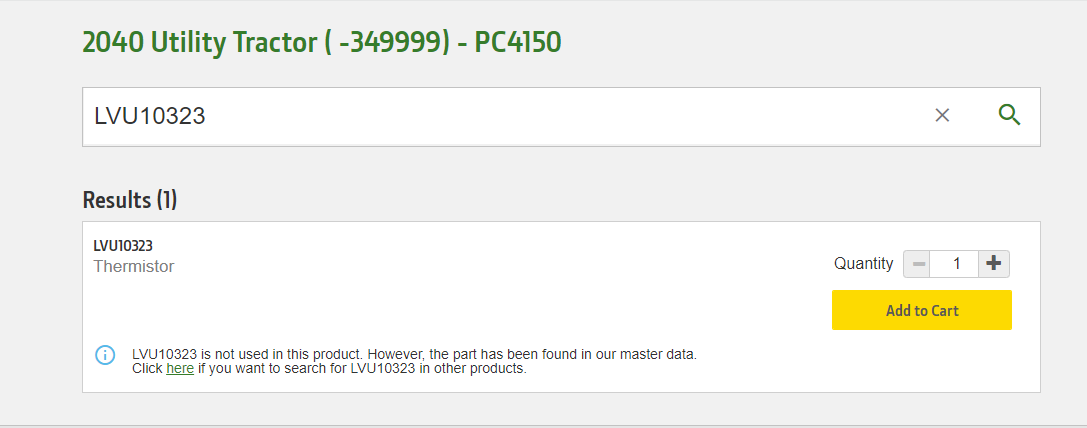Screen dimensions: 1087x428
Task: Click the magnifying glass search icon
Action: pos(1009,115)
